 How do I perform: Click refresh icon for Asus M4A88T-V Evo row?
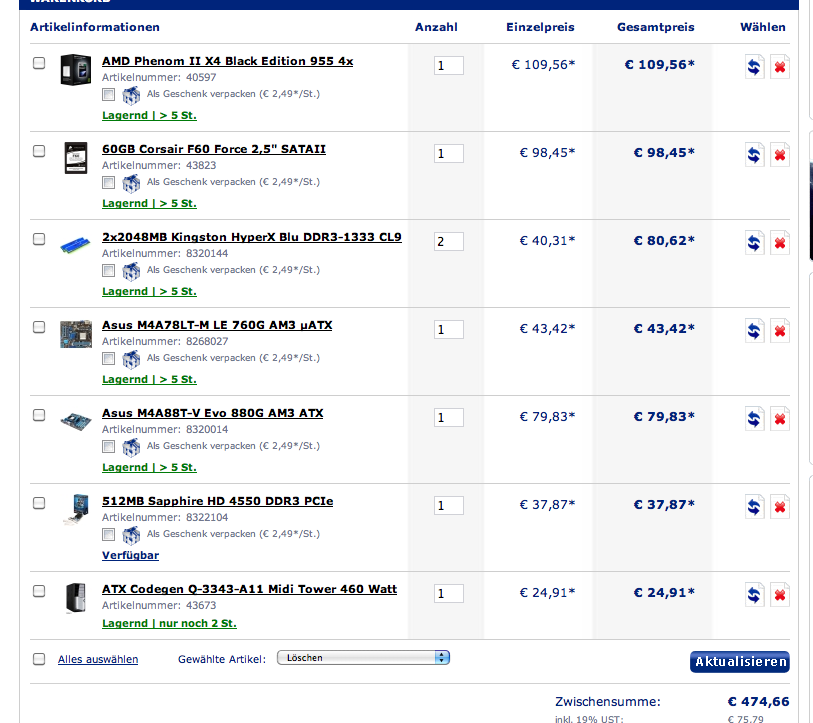coord(754,419)
